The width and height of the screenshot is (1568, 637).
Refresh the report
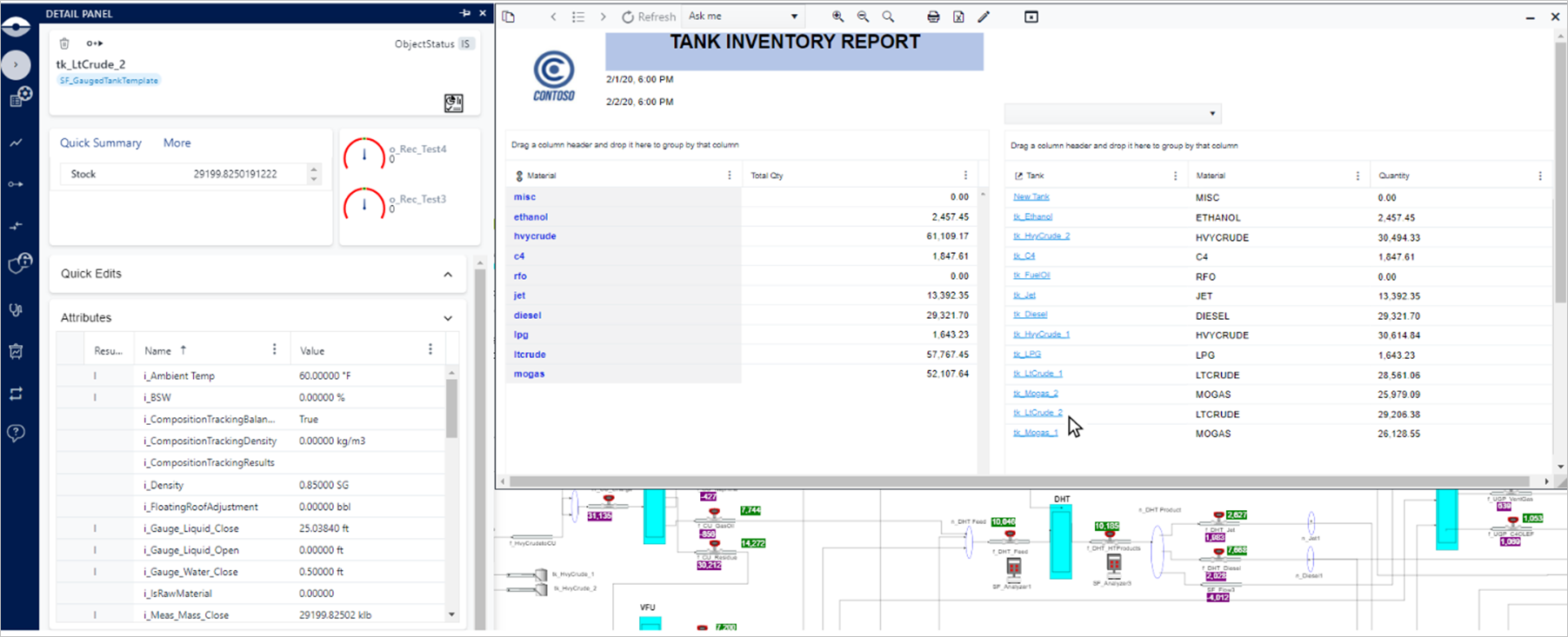point(648,17)
